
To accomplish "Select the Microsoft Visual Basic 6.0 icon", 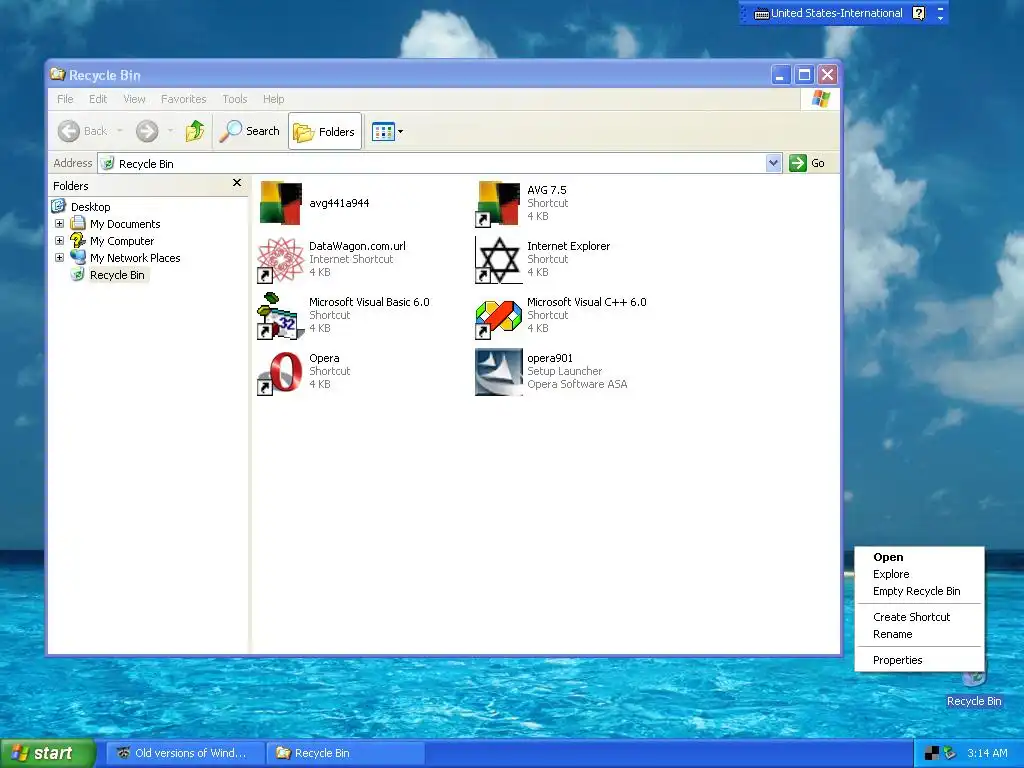I will [281, 316].
